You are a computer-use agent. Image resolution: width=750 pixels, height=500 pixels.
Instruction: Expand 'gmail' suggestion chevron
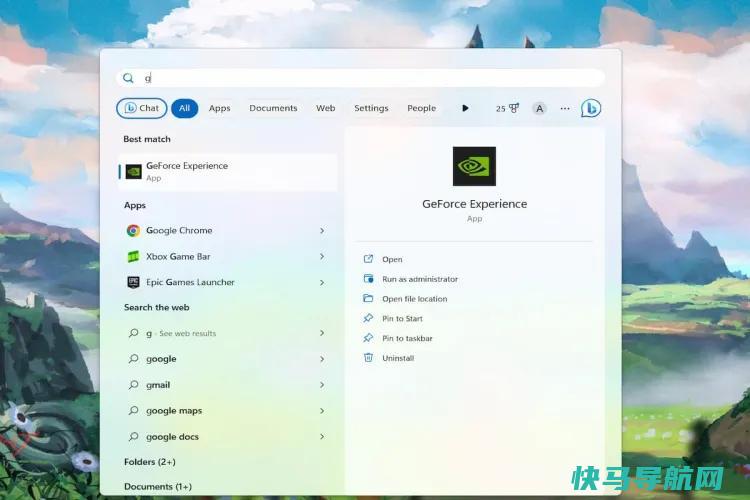tap(322, 385)
